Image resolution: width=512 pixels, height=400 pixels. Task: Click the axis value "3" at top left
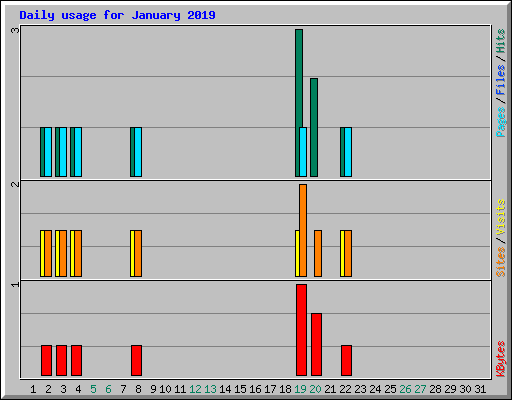(x=15, y=30)
